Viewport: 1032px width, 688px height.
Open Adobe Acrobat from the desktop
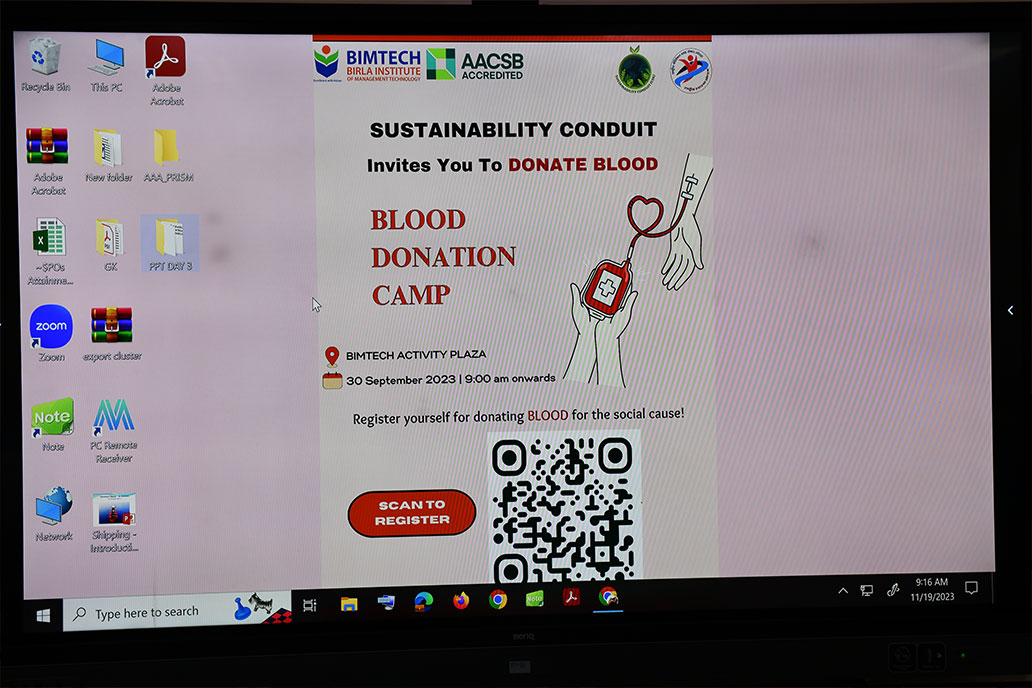pyautogui.click(x=165, y=59)
